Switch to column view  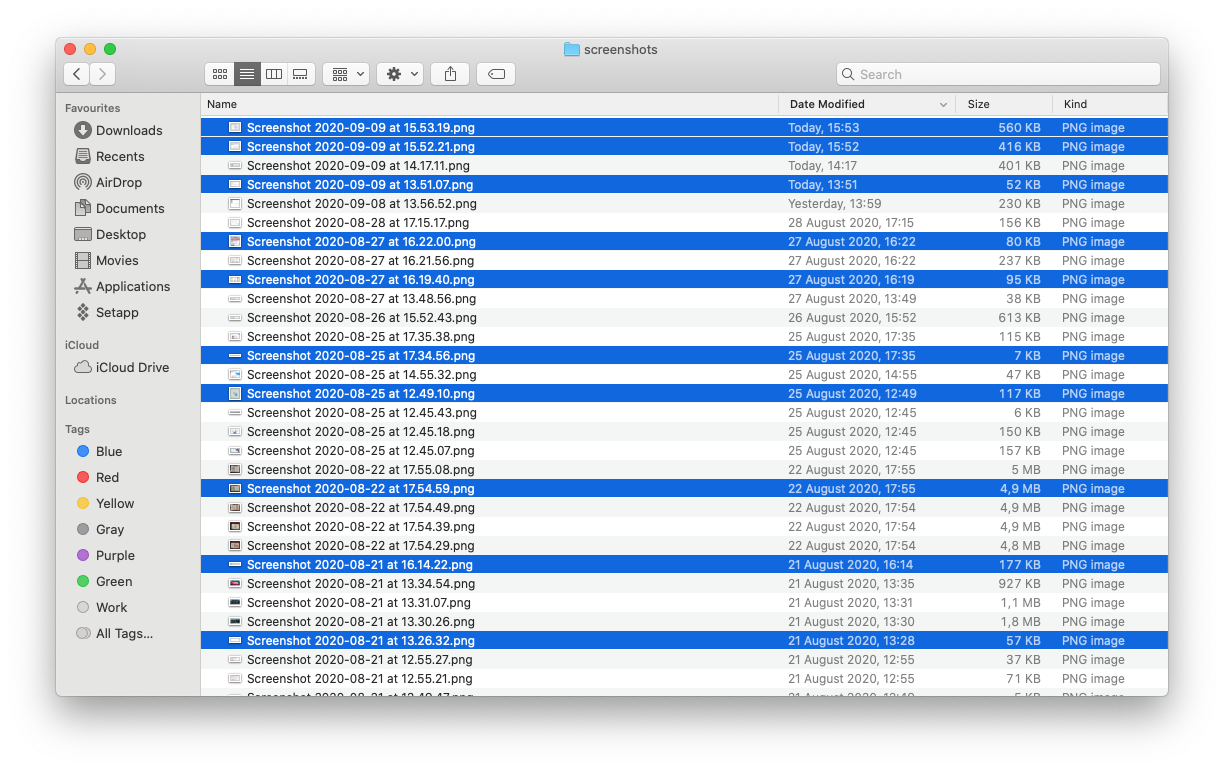[x=273, y=73]
